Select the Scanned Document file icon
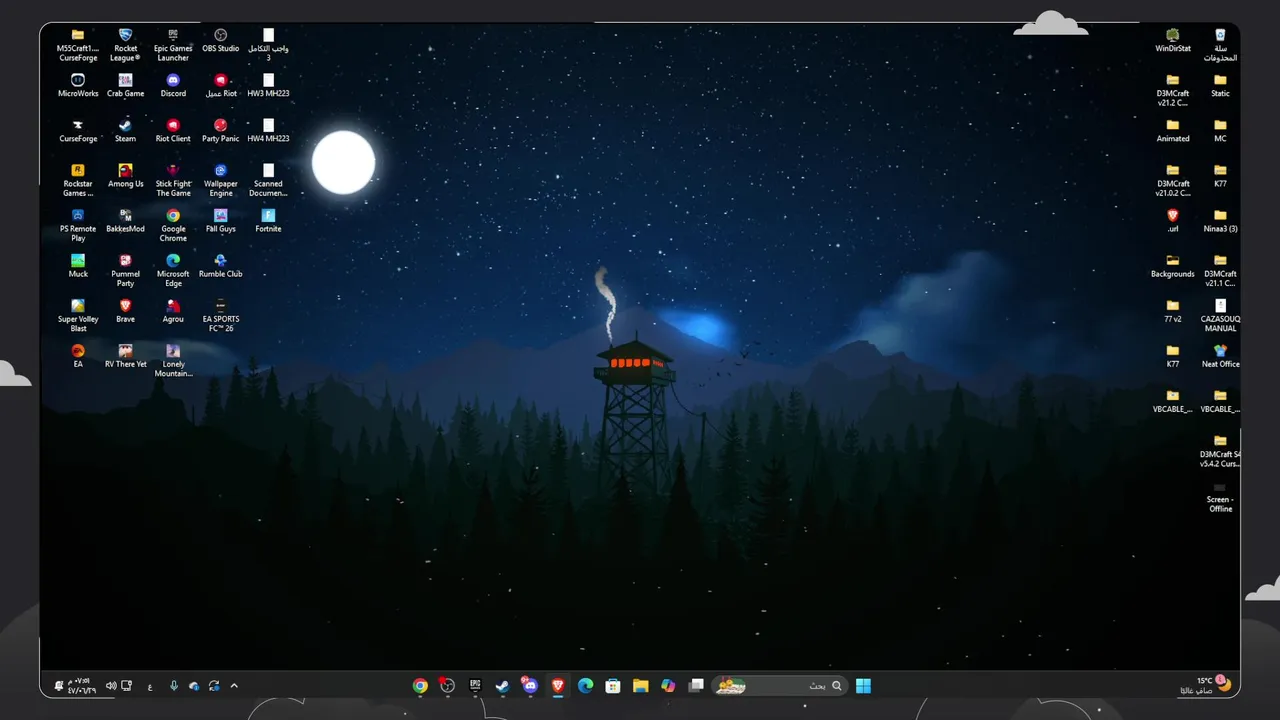 [x=268, y=181]
